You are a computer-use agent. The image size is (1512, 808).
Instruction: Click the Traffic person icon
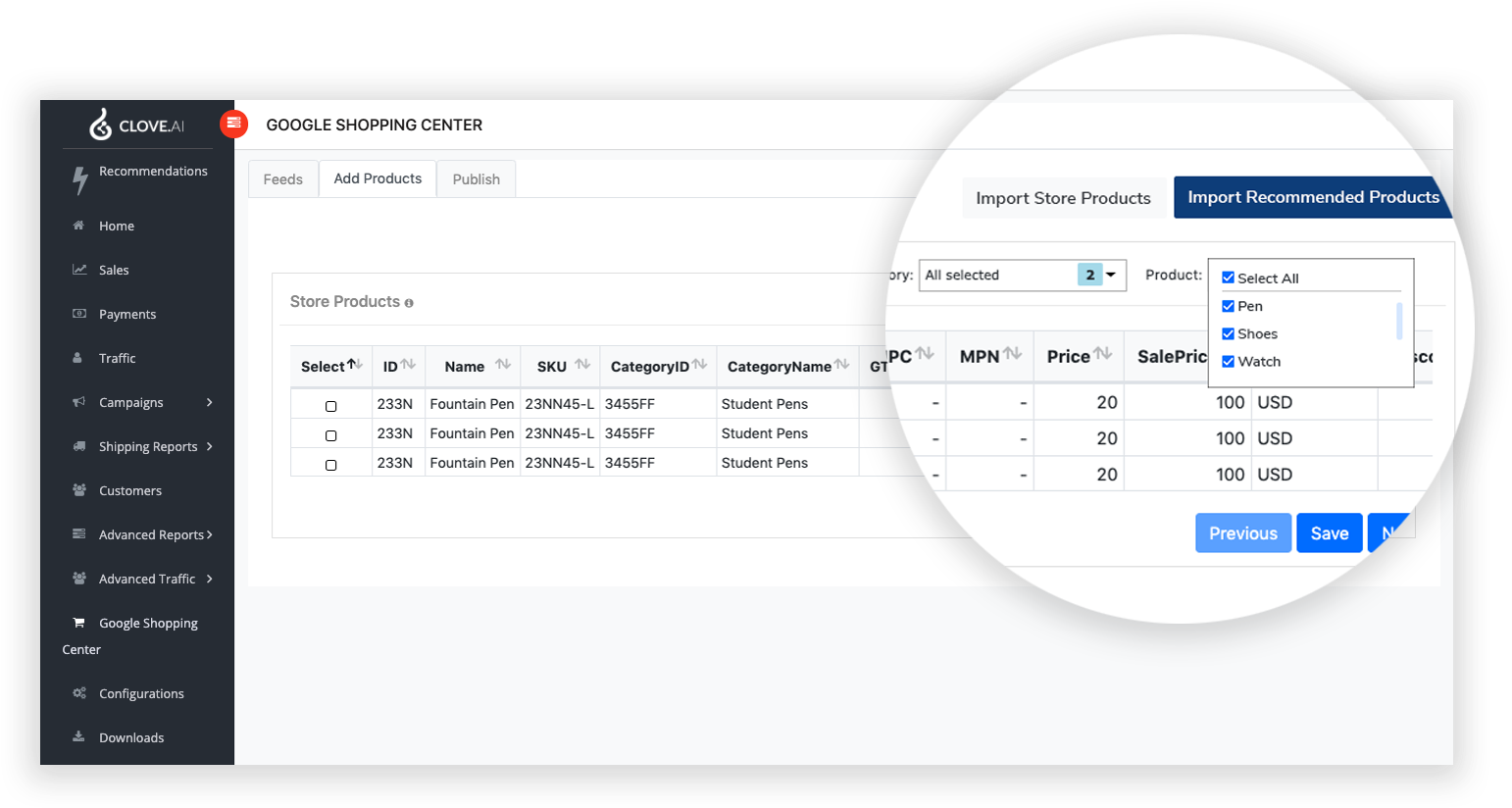pyautogui.click(x=77, y=358)
